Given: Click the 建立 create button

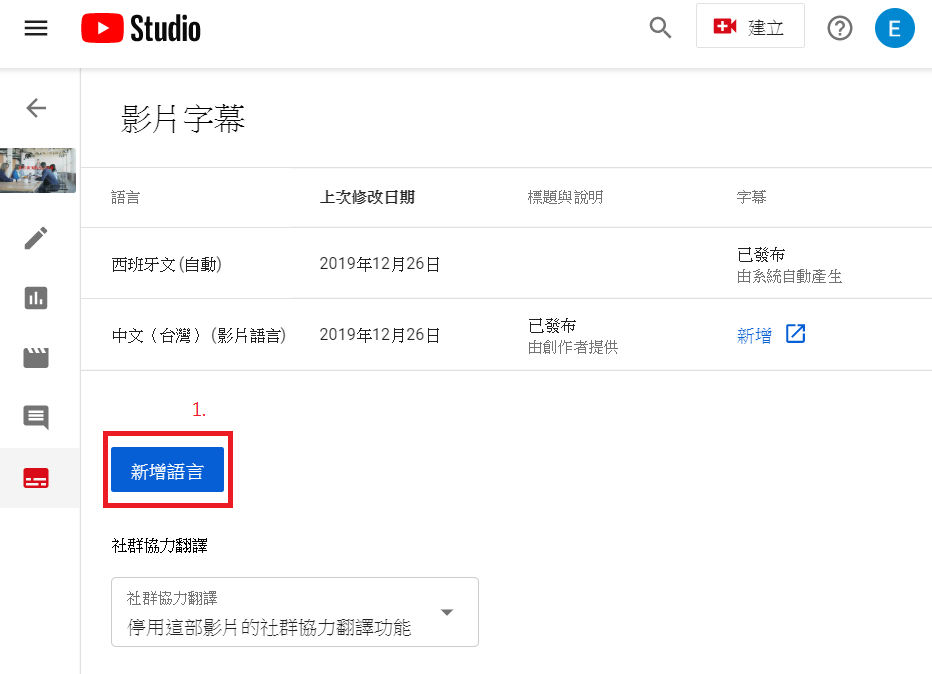Looking at the screenshot, I should tap(750, 26).
